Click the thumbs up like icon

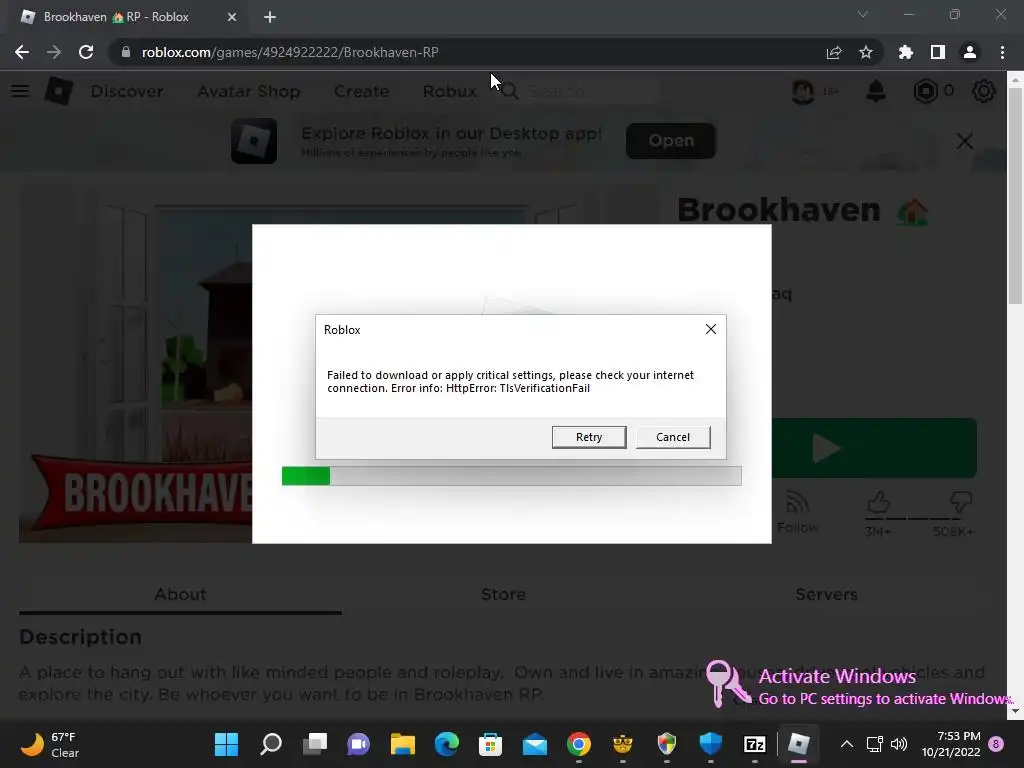(878, 503)
